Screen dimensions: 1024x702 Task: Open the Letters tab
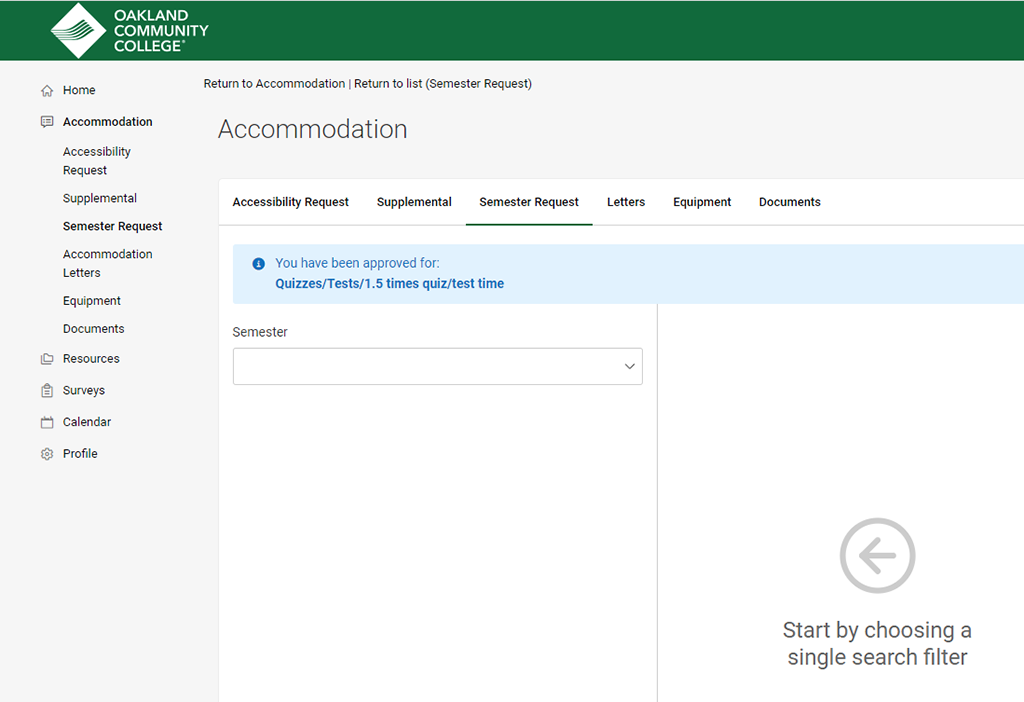(626, 202)
